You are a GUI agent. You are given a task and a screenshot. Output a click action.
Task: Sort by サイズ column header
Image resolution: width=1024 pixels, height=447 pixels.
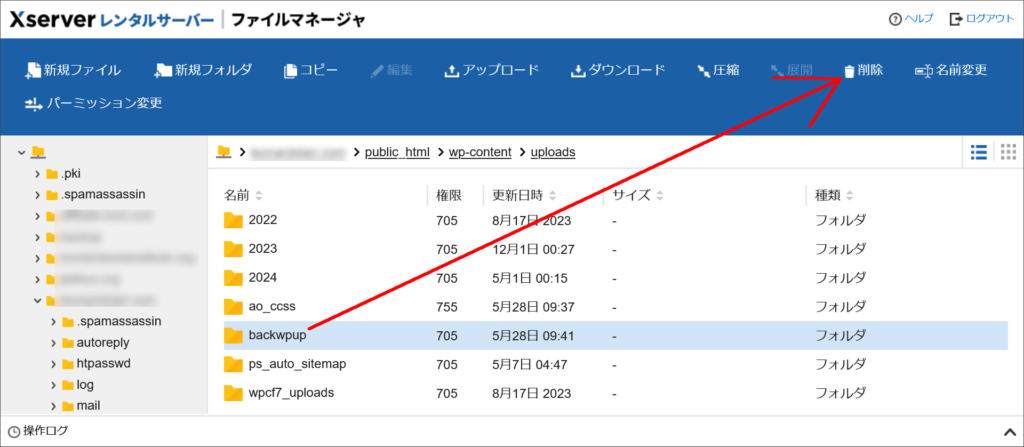pyautogui.click(x=638, y=195)
